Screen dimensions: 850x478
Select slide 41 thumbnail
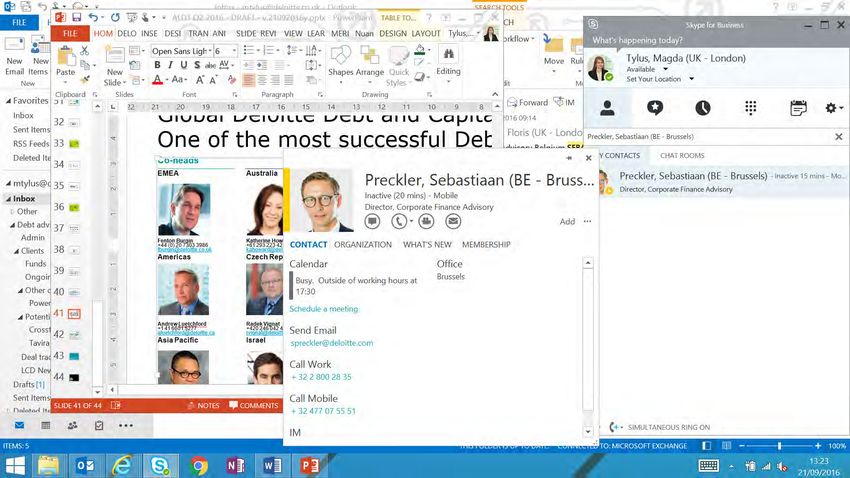[74, 314]
